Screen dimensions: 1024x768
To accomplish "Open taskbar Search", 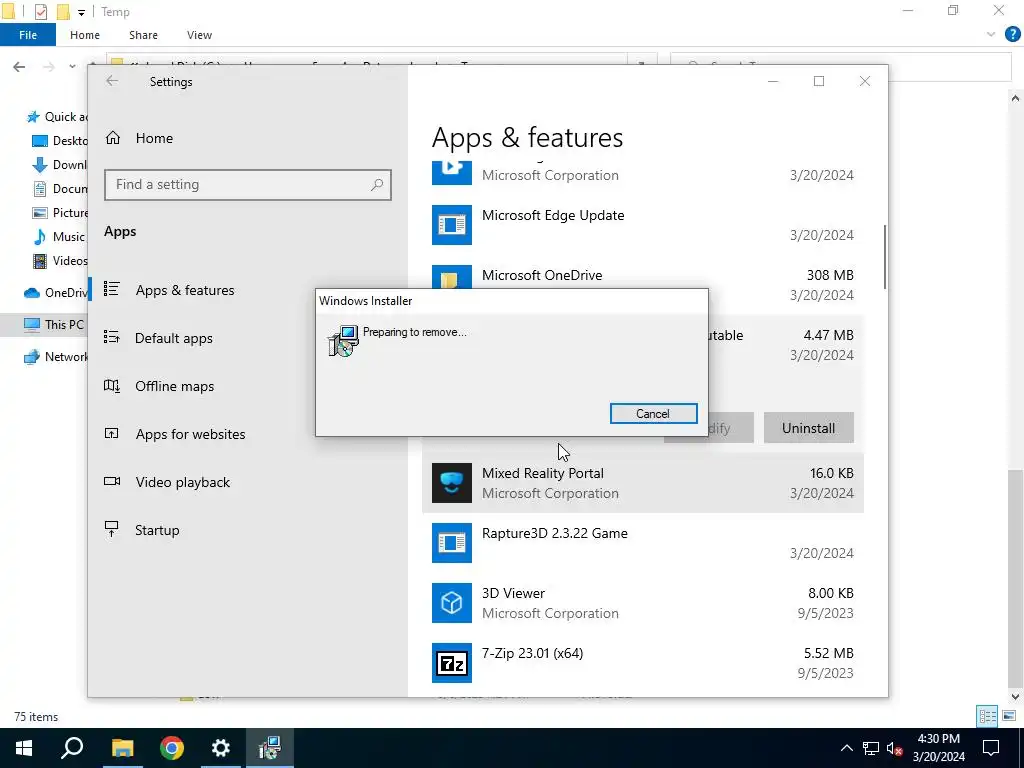I will coord(72,748).
